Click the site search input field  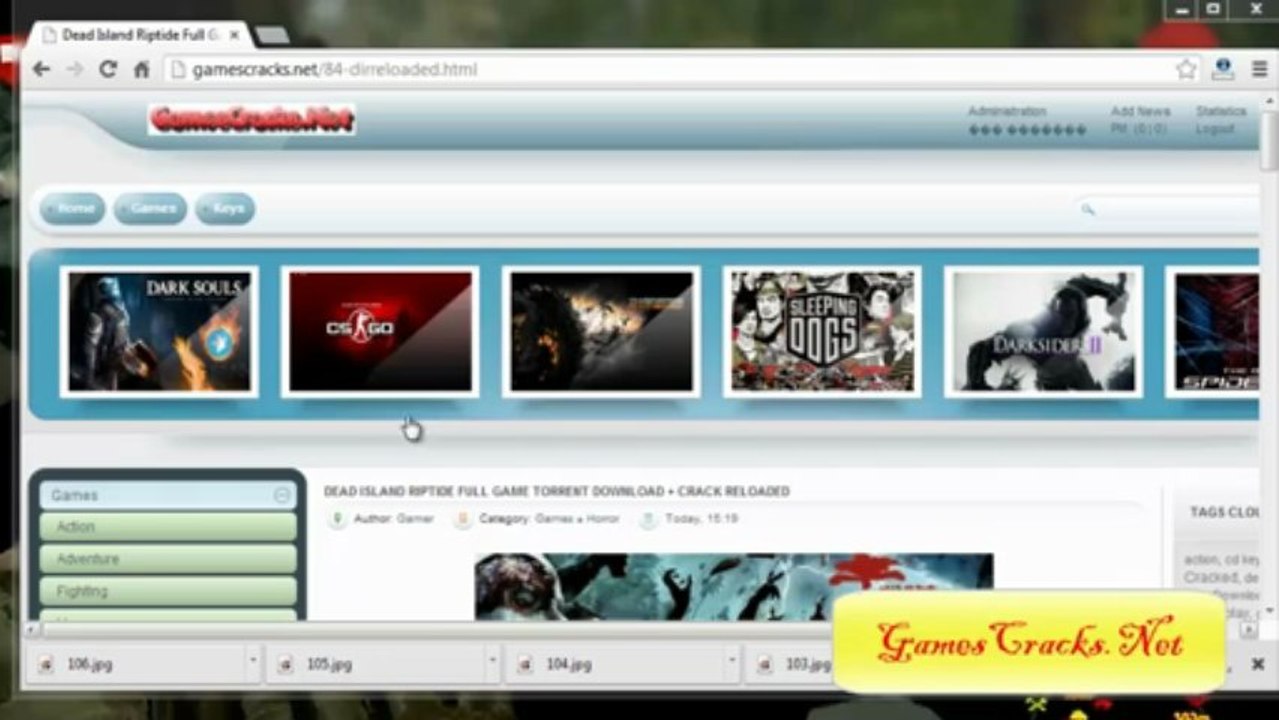coord(1170,209)
